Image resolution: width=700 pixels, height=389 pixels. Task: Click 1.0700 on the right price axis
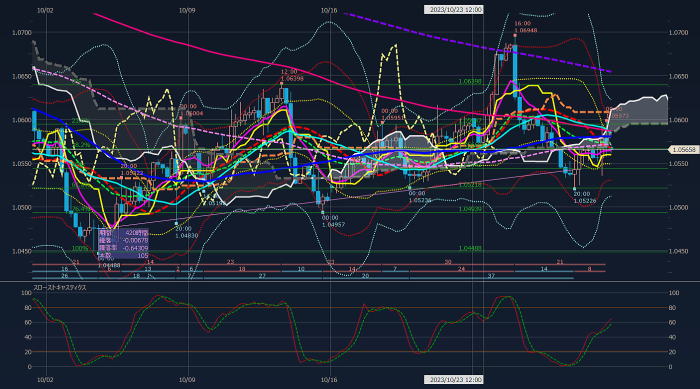tap(679, 33)
